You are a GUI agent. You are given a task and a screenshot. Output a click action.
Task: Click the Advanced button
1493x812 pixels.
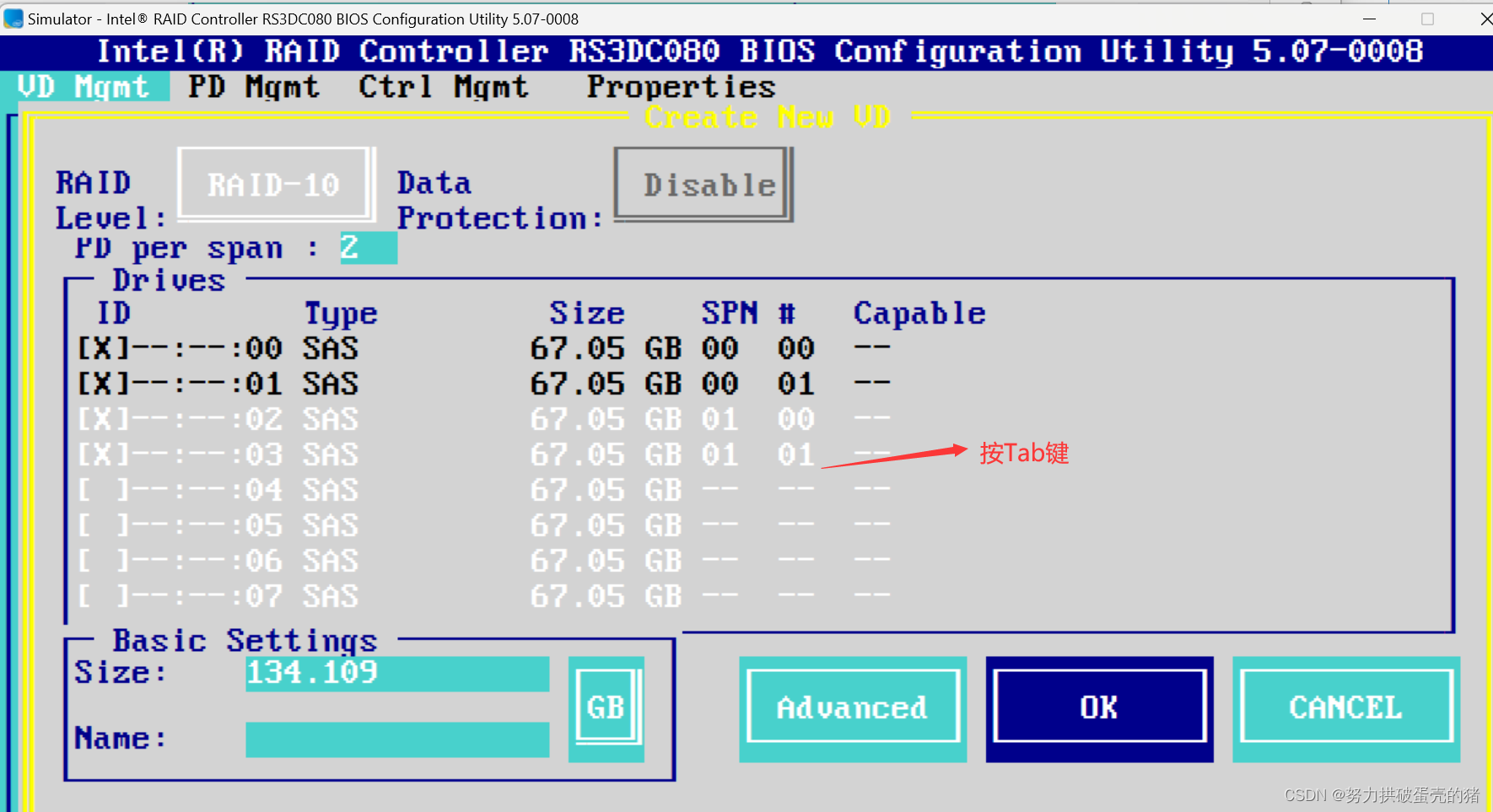click(853, 708)
